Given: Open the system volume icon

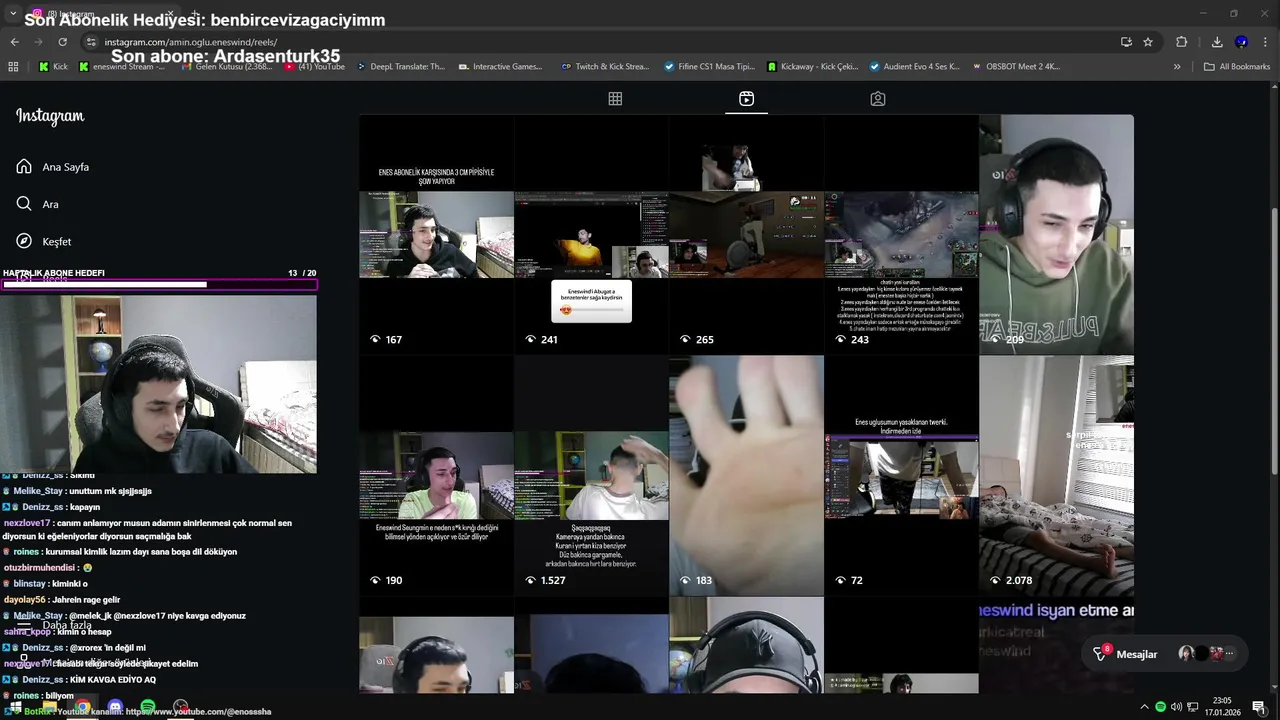Looking at the screenshot, I should [x=1176, y=707].
